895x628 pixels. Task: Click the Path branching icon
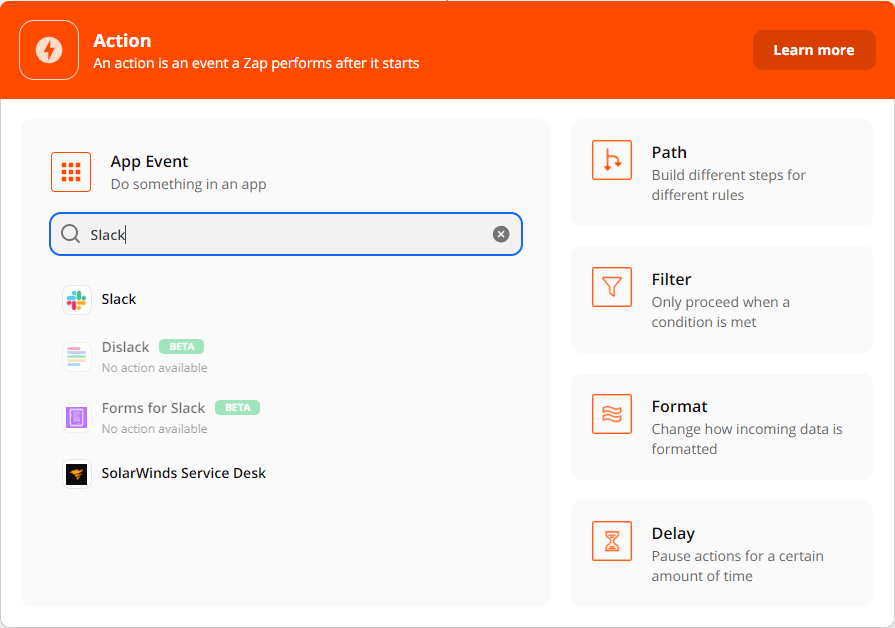(x=611, y=160)
